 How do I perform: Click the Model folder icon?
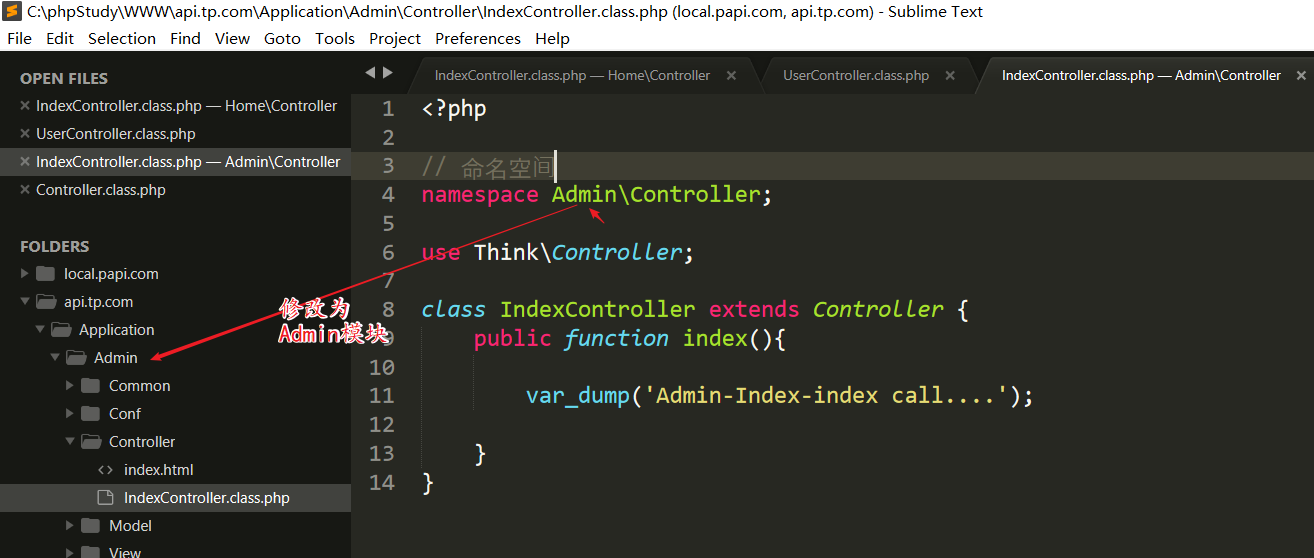(x=91, y=526)
